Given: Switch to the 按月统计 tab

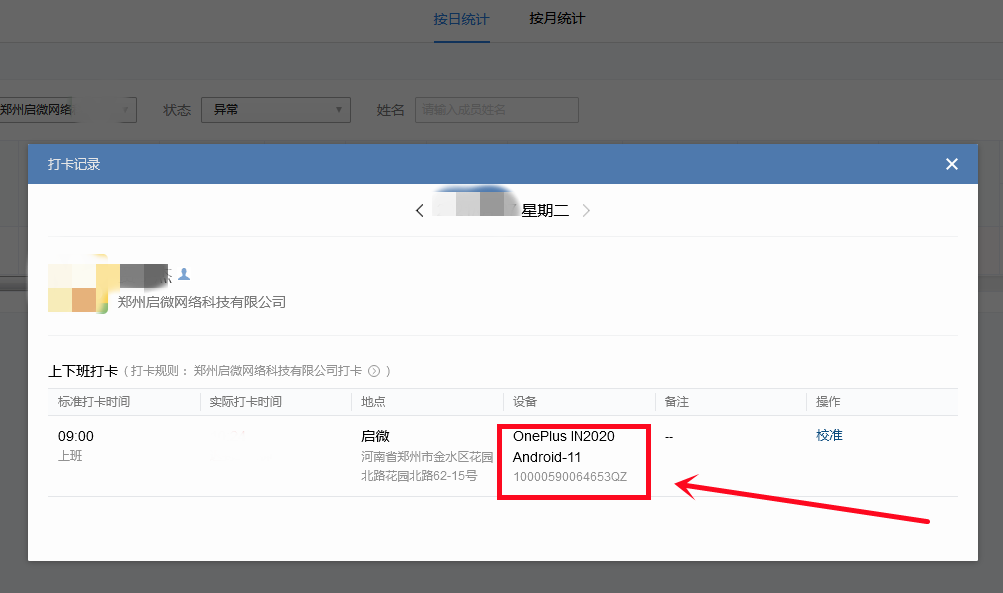Looking at the screenshot, I should (x=557, y=19).
